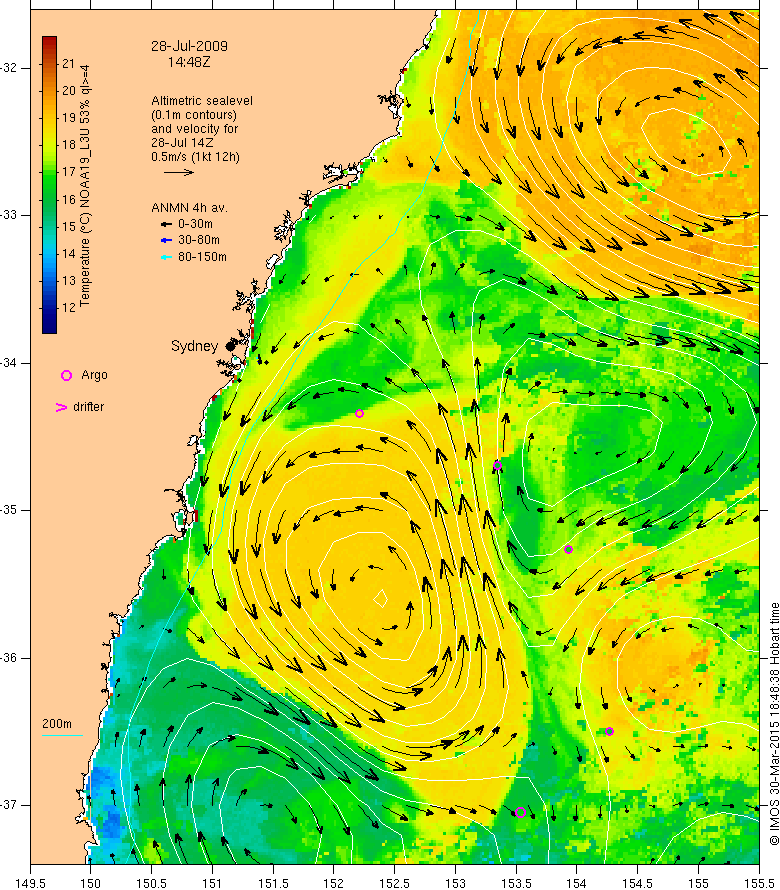This screenshot has width=780, height=890.
Task: Click the color bar tick label 12
Action: 69,308
